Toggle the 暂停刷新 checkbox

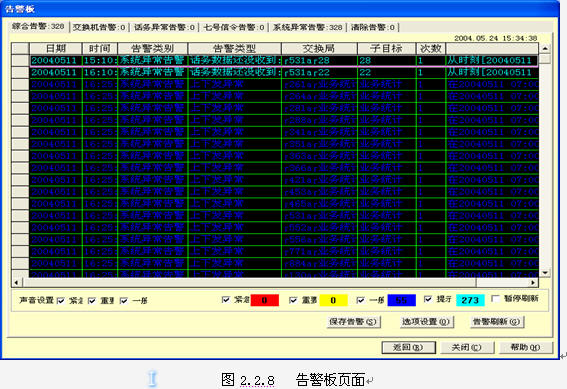pyautogui.click(x=495, y=299)
